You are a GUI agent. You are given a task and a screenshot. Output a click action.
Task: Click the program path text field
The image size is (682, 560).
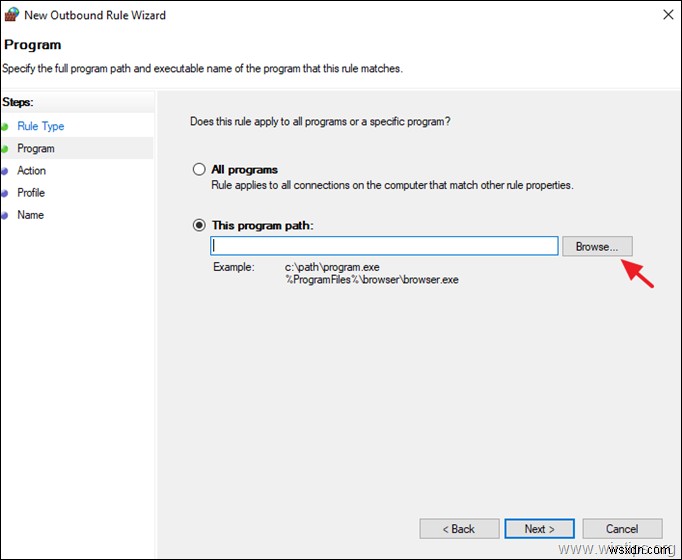(384, 246)
